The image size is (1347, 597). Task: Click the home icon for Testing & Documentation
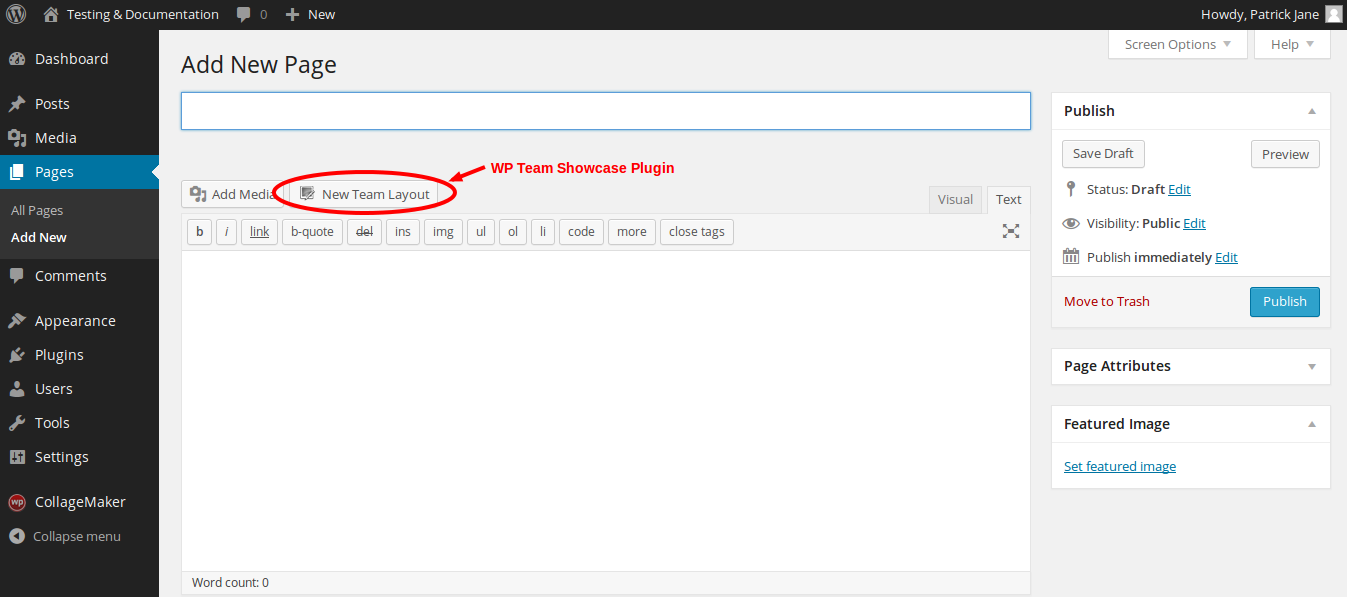(x=51, y=14)
